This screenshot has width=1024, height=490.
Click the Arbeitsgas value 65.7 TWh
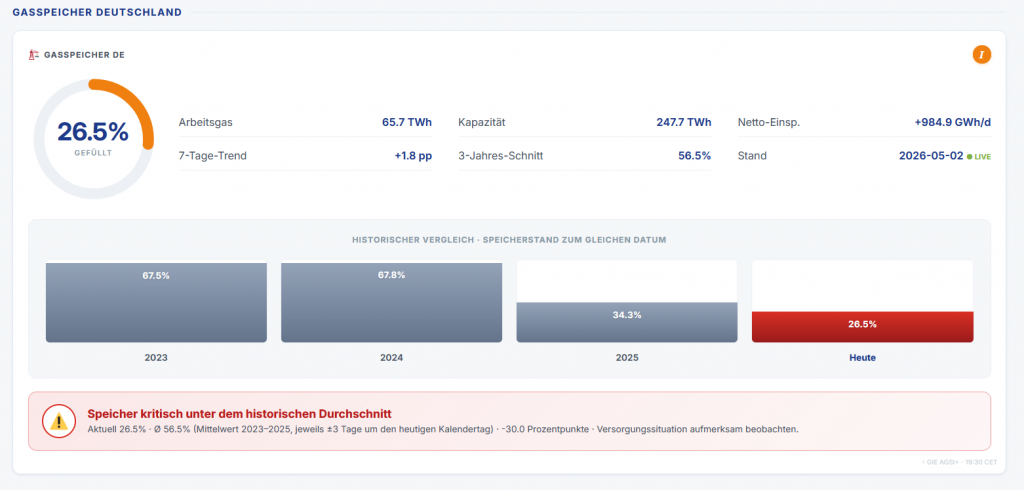click(x=407, y=122)
